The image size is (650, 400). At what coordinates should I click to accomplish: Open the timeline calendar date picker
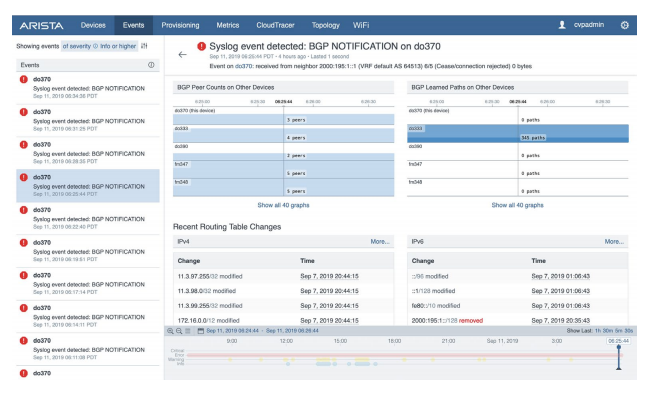pyautogui.click(x=201, y=331)
